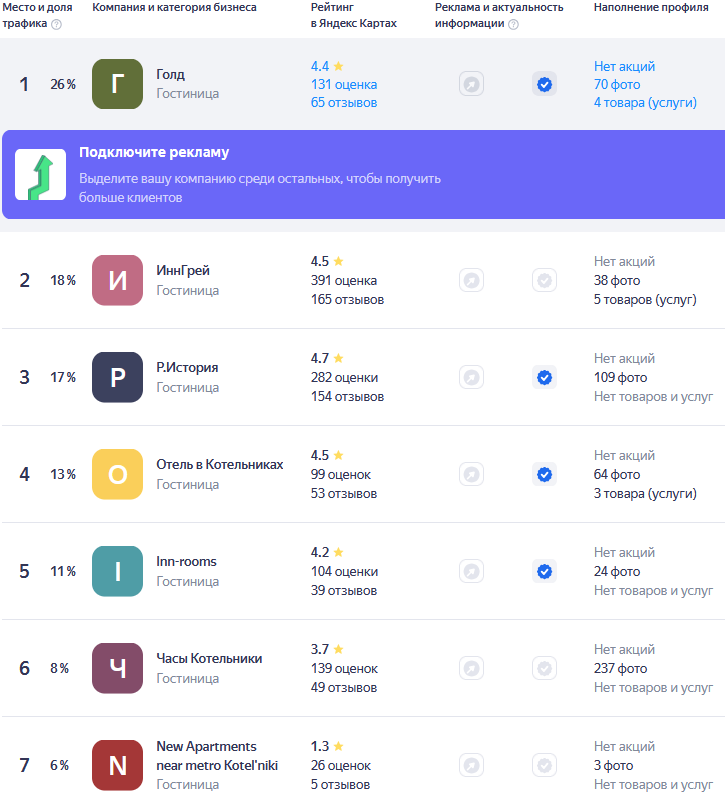Image resolution: width=725 pixels, height=805 pixels.
Task: Click ad icon in Отель в Котельниках row
Action: (471, 474)
